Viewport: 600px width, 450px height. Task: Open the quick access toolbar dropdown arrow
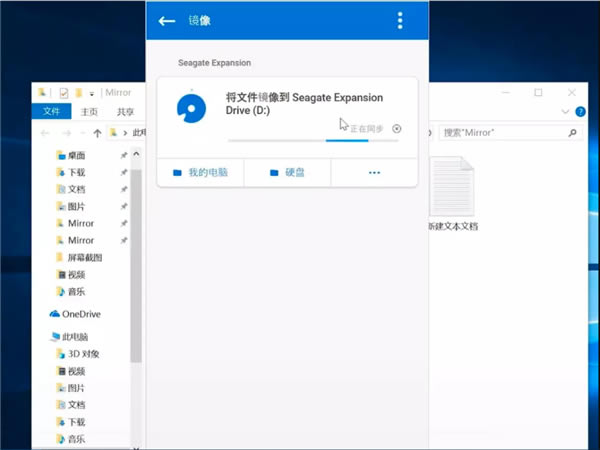(92, 94)
